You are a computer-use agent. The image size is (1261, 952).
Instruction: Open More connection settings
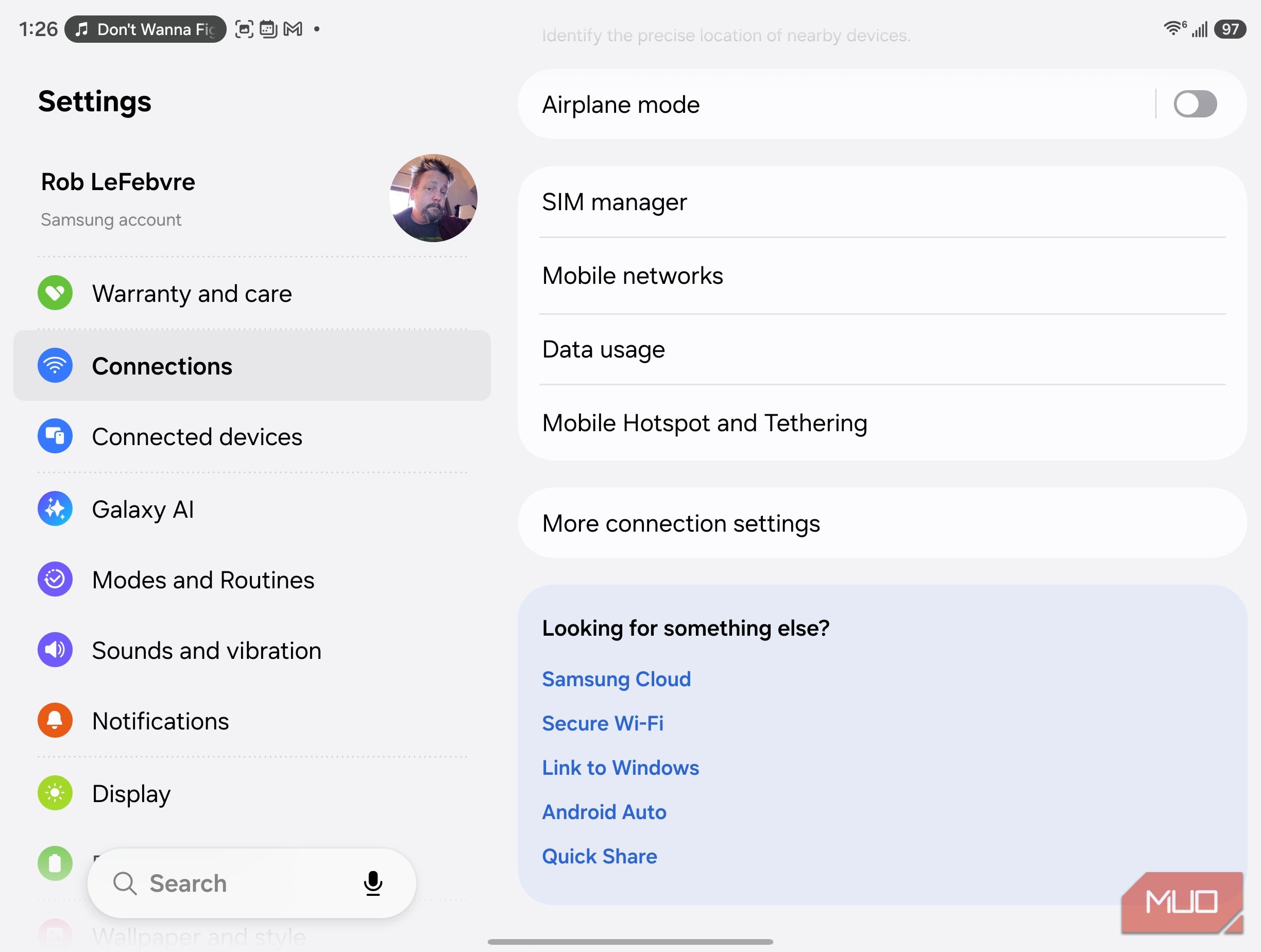click(882, 523)
